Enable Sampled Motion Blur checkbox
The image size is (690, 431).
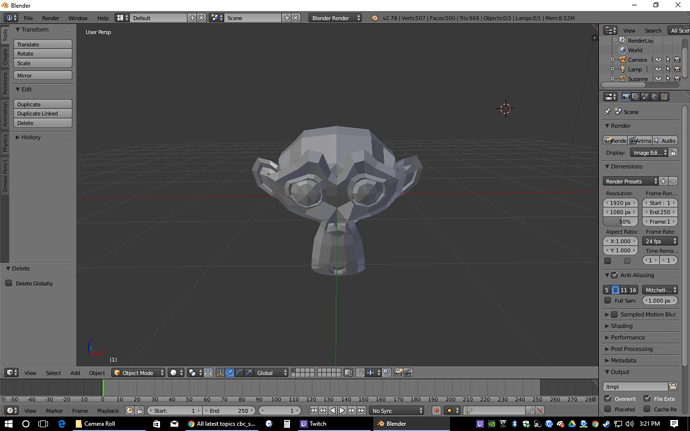[x=615, y=314]
